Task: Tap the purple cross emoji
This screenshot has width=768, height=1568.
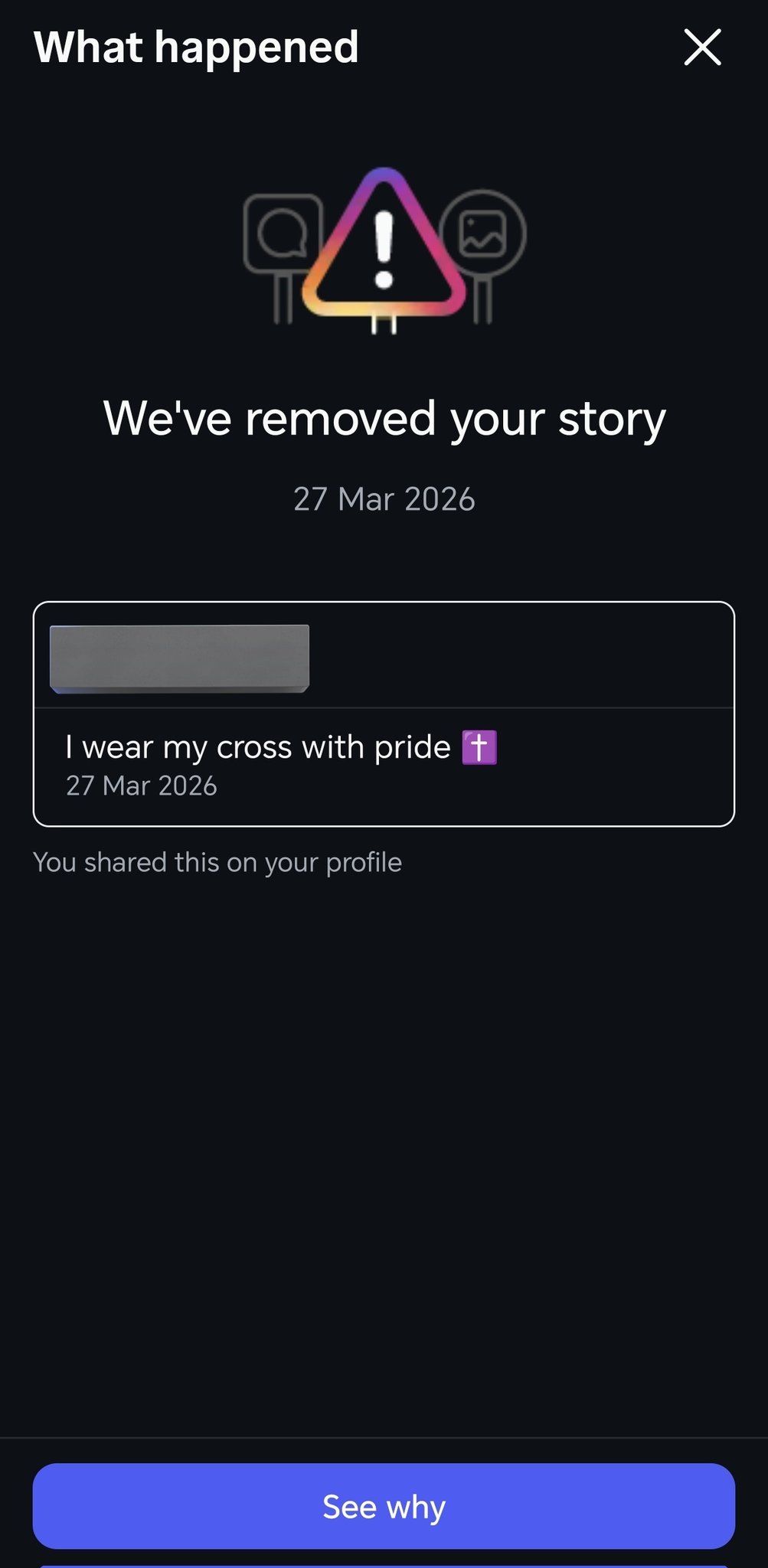Action: (479, 747)
